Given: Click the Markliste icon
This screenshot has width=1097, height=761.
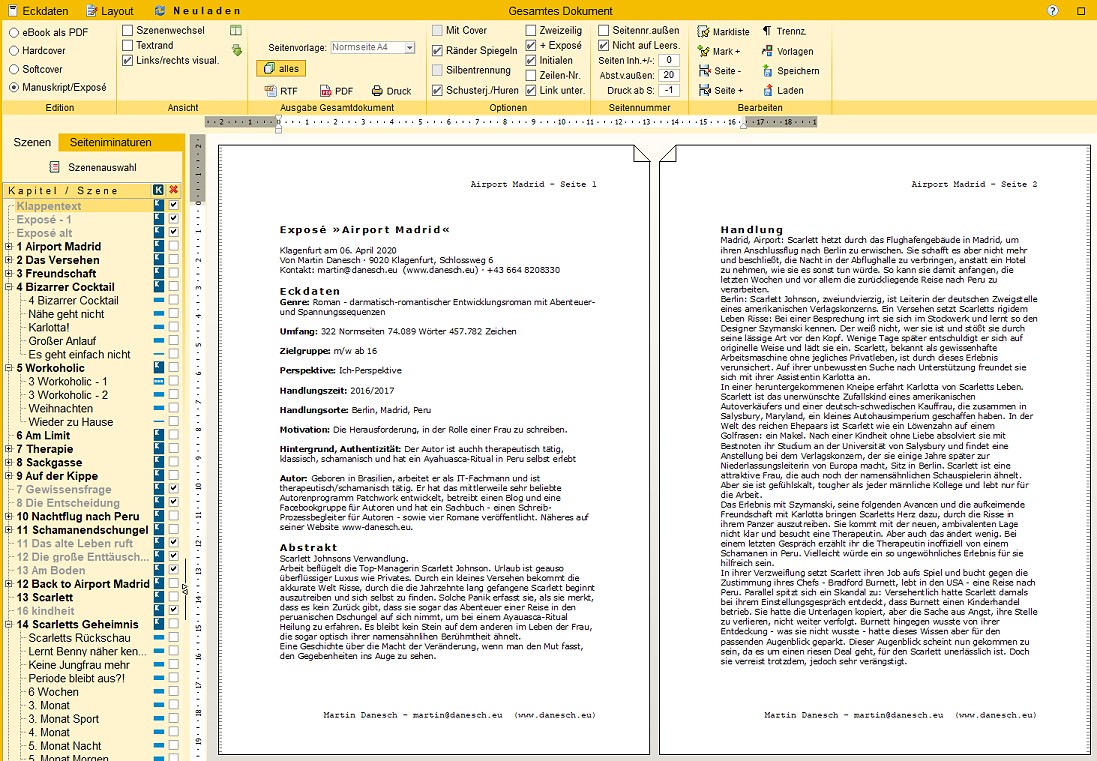Looking at the screenshot, I should click(704, 31).
